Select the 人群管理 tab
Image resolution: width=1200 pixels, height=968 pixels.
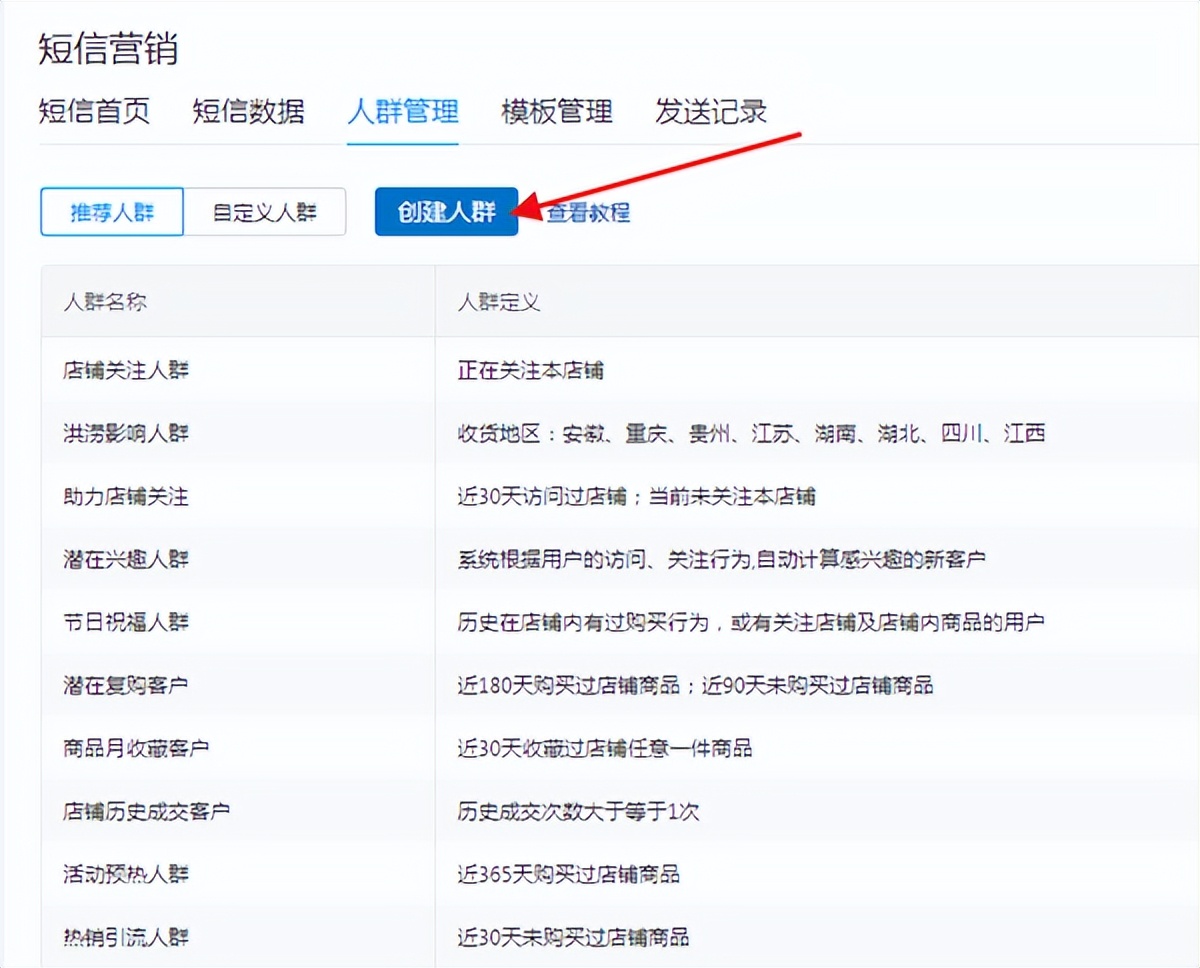[x=403, y=111]
